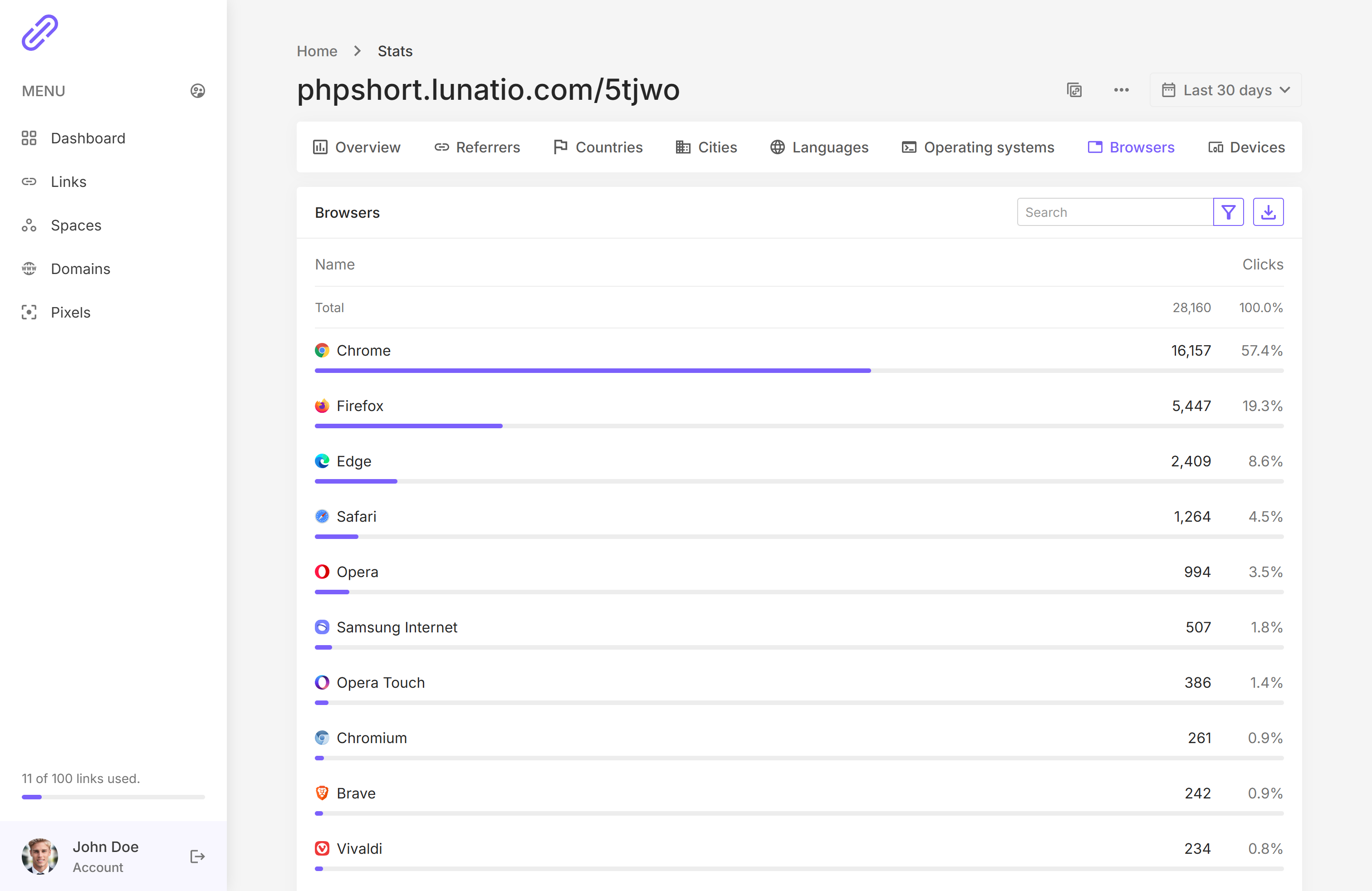Click the log out icon beside John Doe
The height and width of the screenshot is (891, 1372).
198,857
